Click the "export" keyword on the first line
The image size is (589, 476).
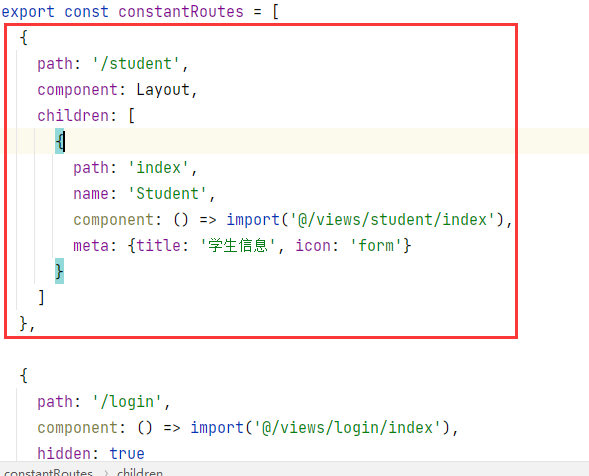pos(28,12)
